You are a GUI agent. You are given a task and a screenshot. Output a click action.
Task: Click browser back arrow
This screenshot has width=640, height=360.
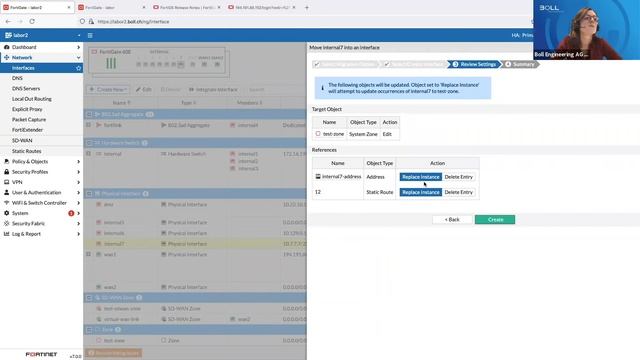(x=8, y=21)
